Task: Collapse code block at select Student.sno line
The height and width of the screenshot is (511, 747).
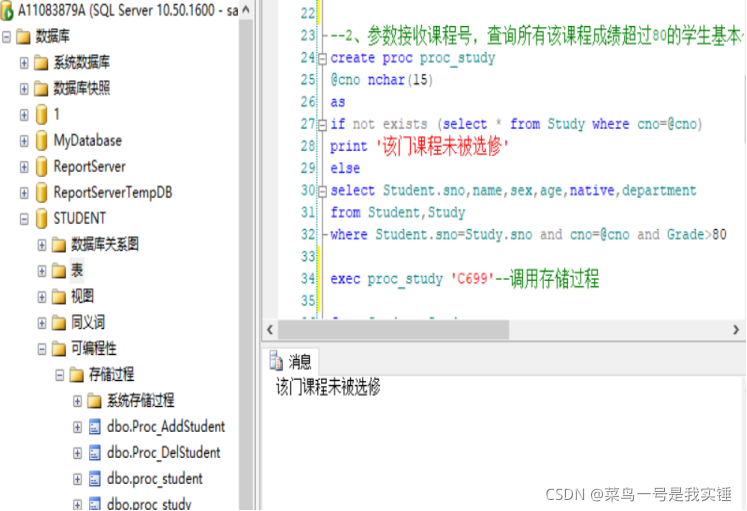Action: (323, 191)
